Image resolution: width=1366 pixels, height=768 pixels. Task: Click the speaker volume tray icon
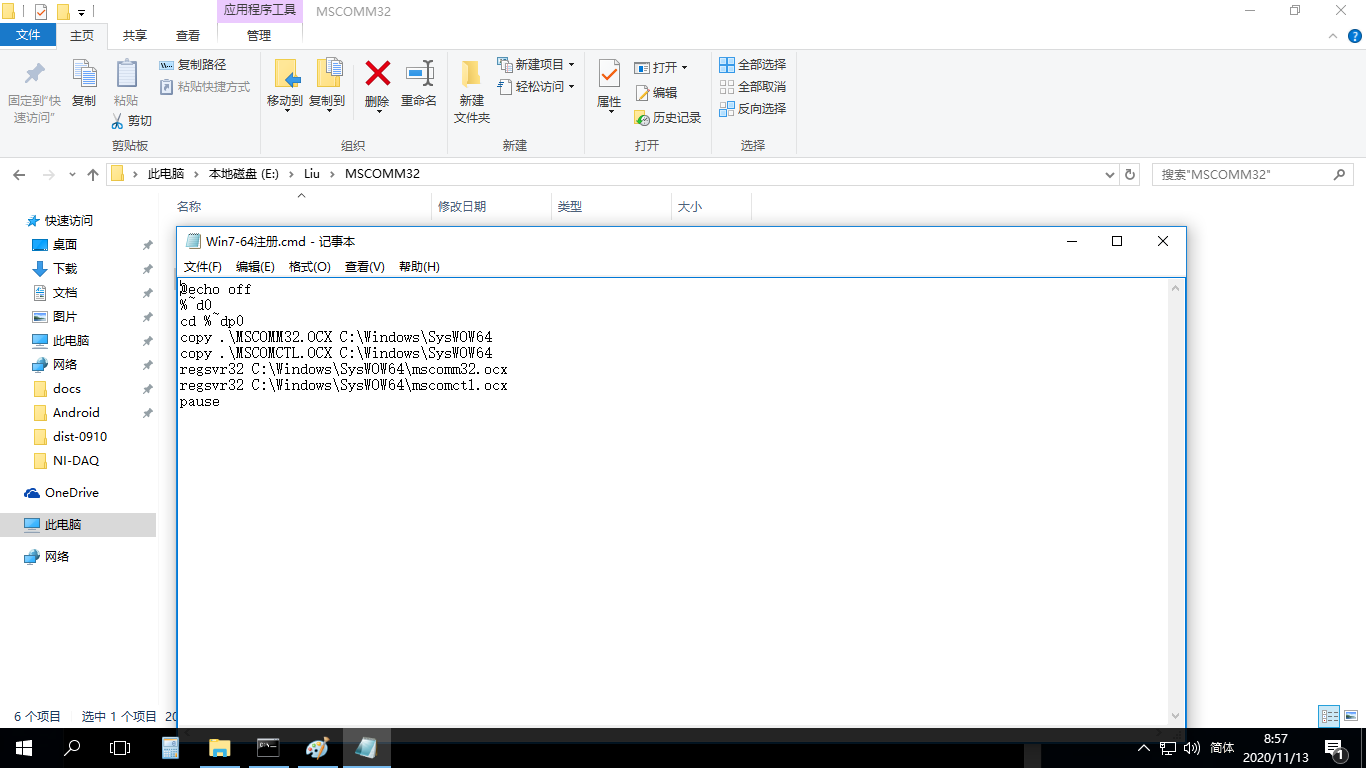1191,748
